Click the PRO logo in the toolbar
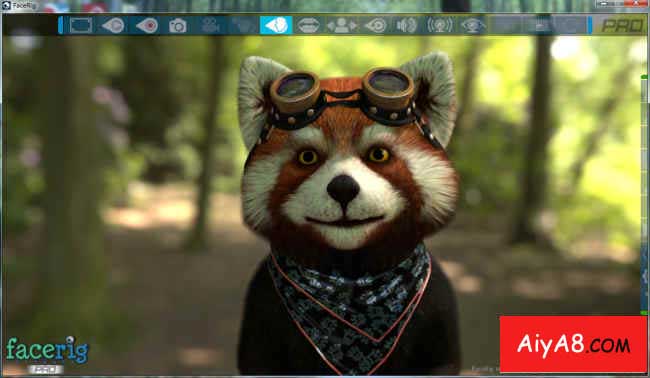The width and height of the screenshot is (650, 378). coord(622,26)
